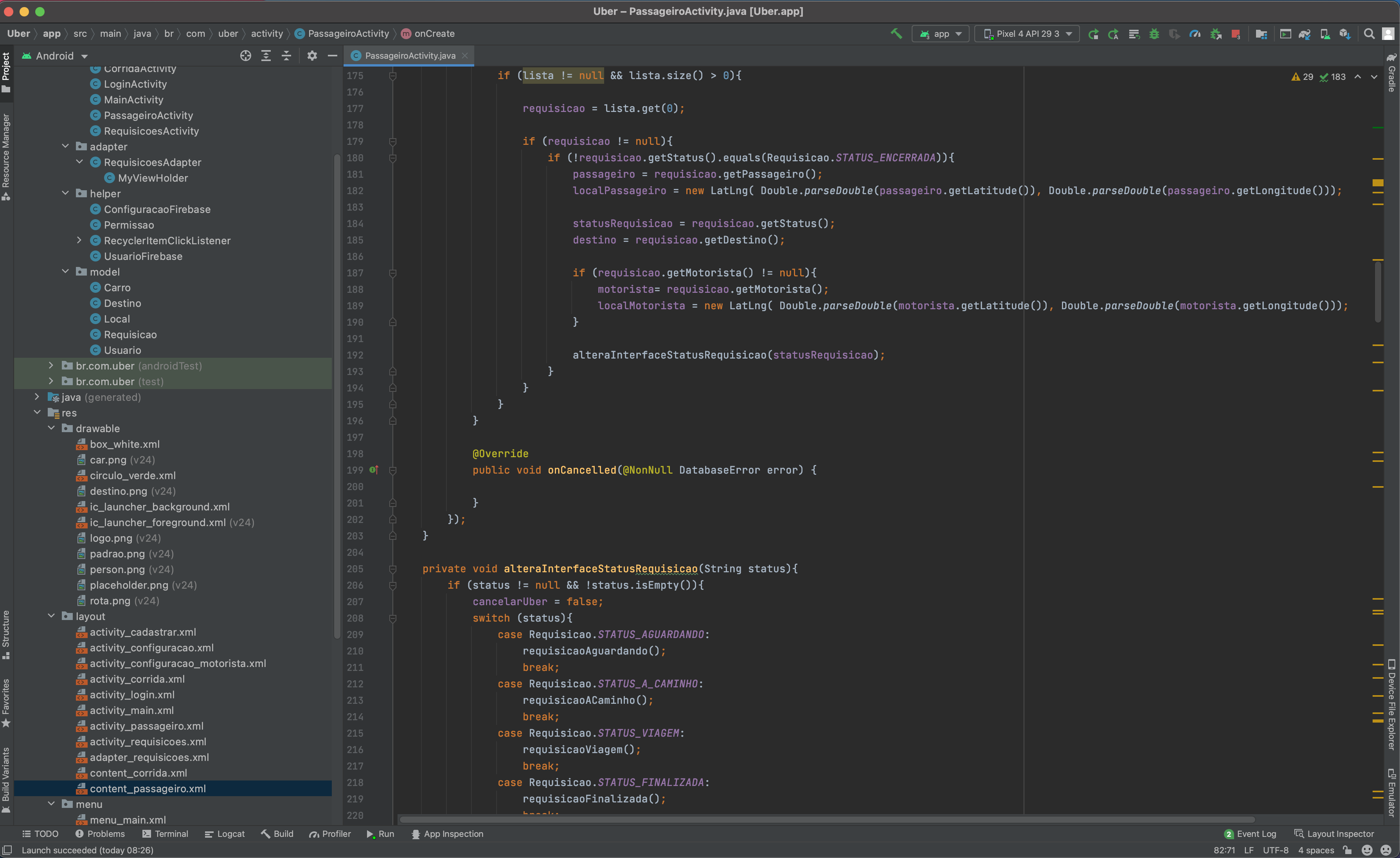Open the Profiler using the gauge icon
The image size is (1400, 858).
(x=1194, y=34)
